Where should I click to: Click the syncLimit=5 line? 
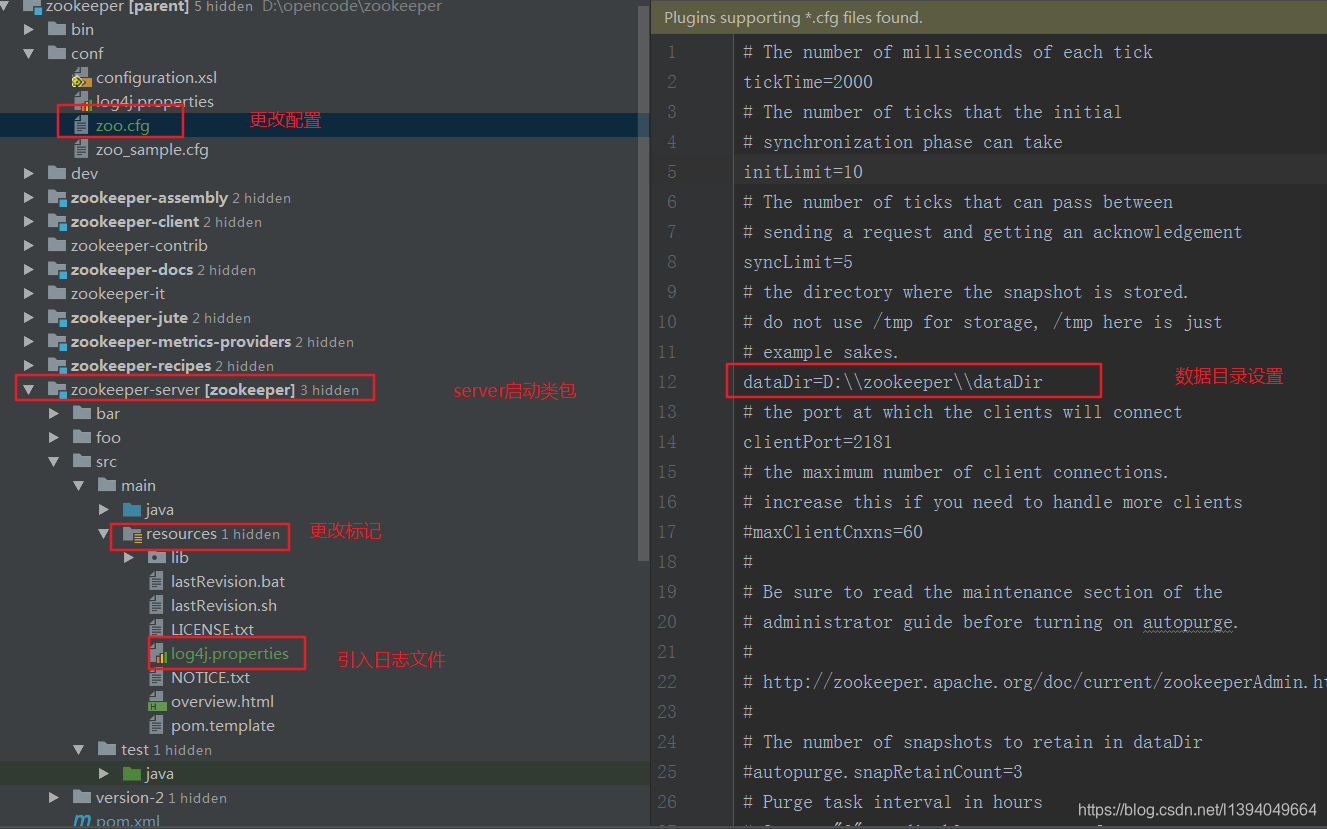[798, 262]
